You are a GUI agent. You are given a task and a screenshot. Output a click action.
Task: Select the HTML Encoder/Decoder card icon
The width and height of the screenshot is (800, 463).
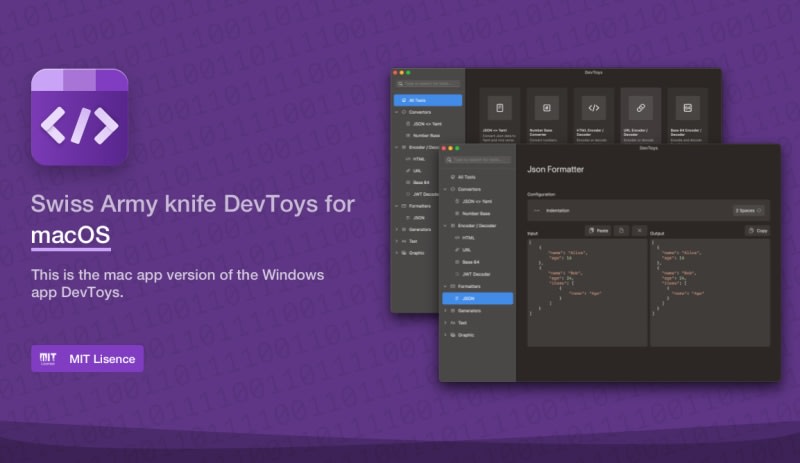593,107
